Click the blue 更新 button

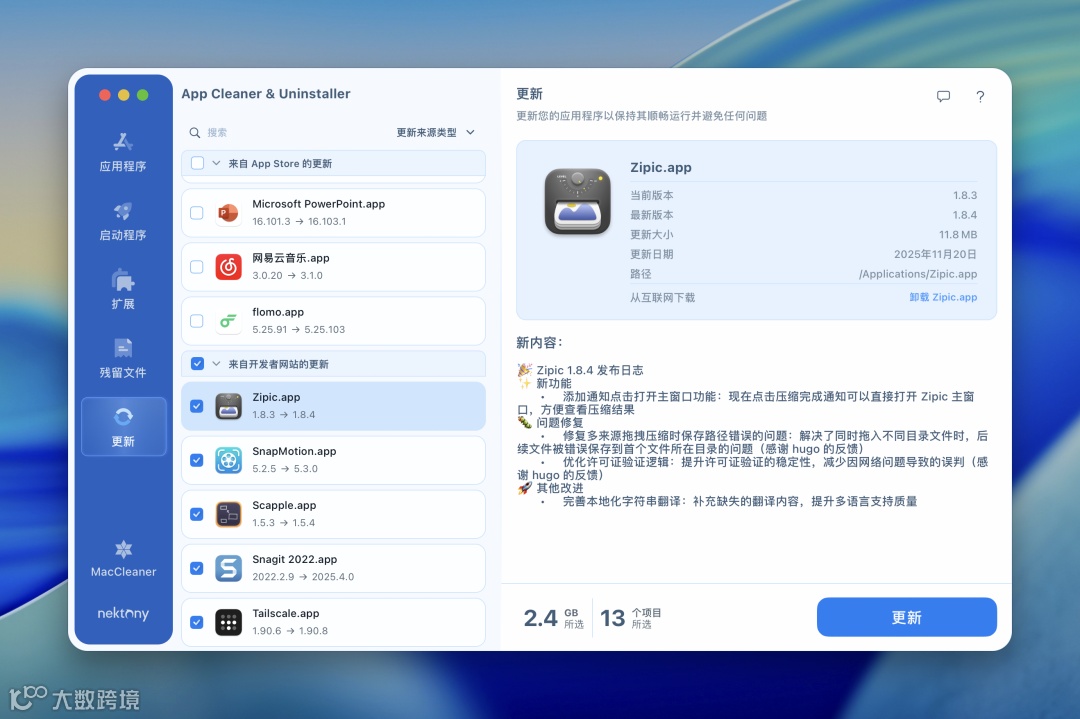click(x=906, y=617)
